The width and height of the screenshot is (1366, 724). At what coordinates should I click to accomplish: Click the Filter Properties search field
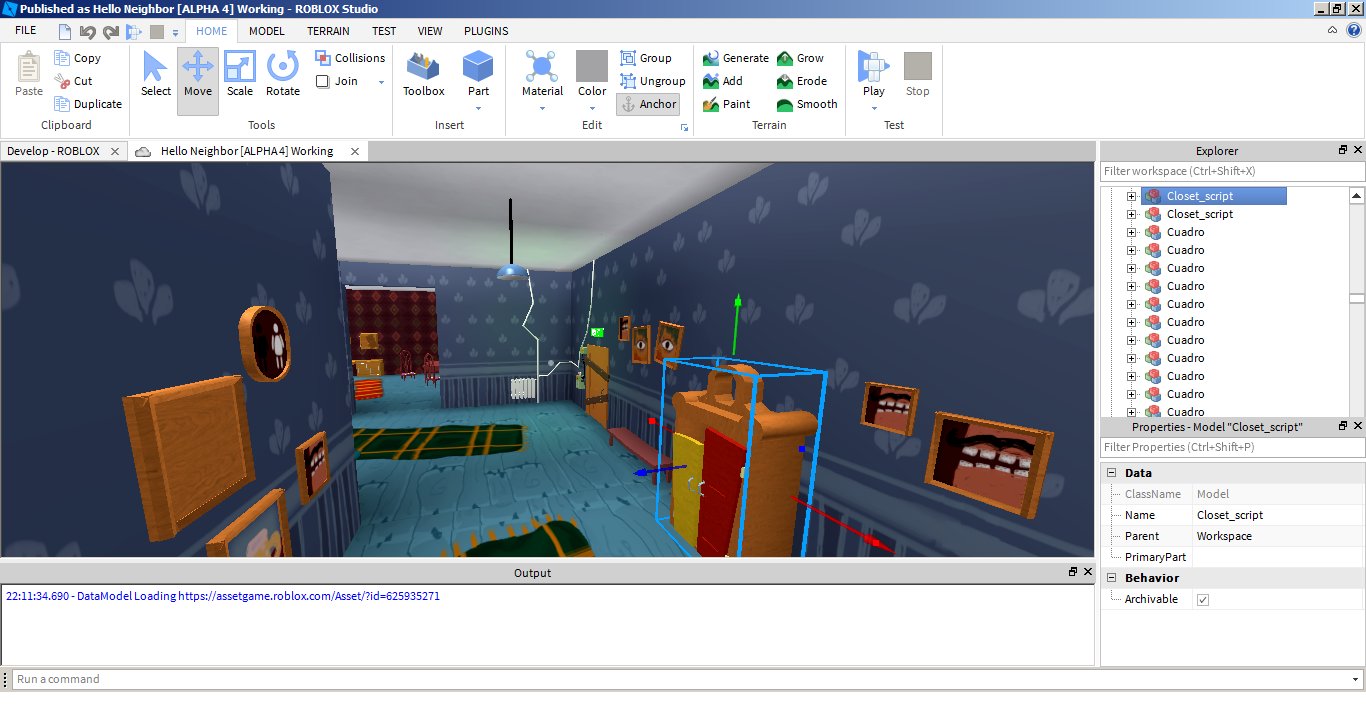(1232, 447)
